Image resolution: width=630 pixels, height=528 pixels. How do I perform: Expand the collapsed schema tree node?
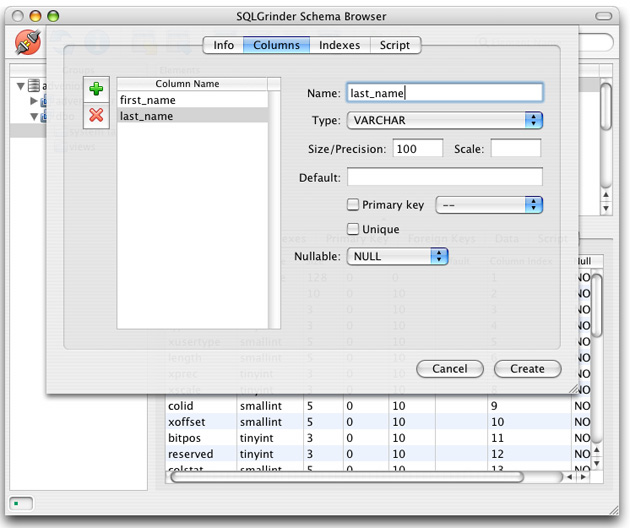34,100
